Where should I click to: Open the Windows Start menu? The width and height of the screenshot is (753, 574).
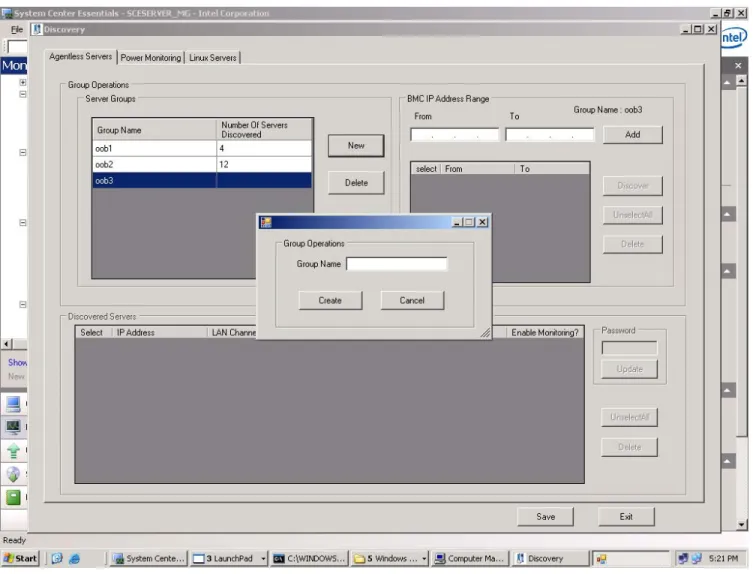[x=20, y=558]
